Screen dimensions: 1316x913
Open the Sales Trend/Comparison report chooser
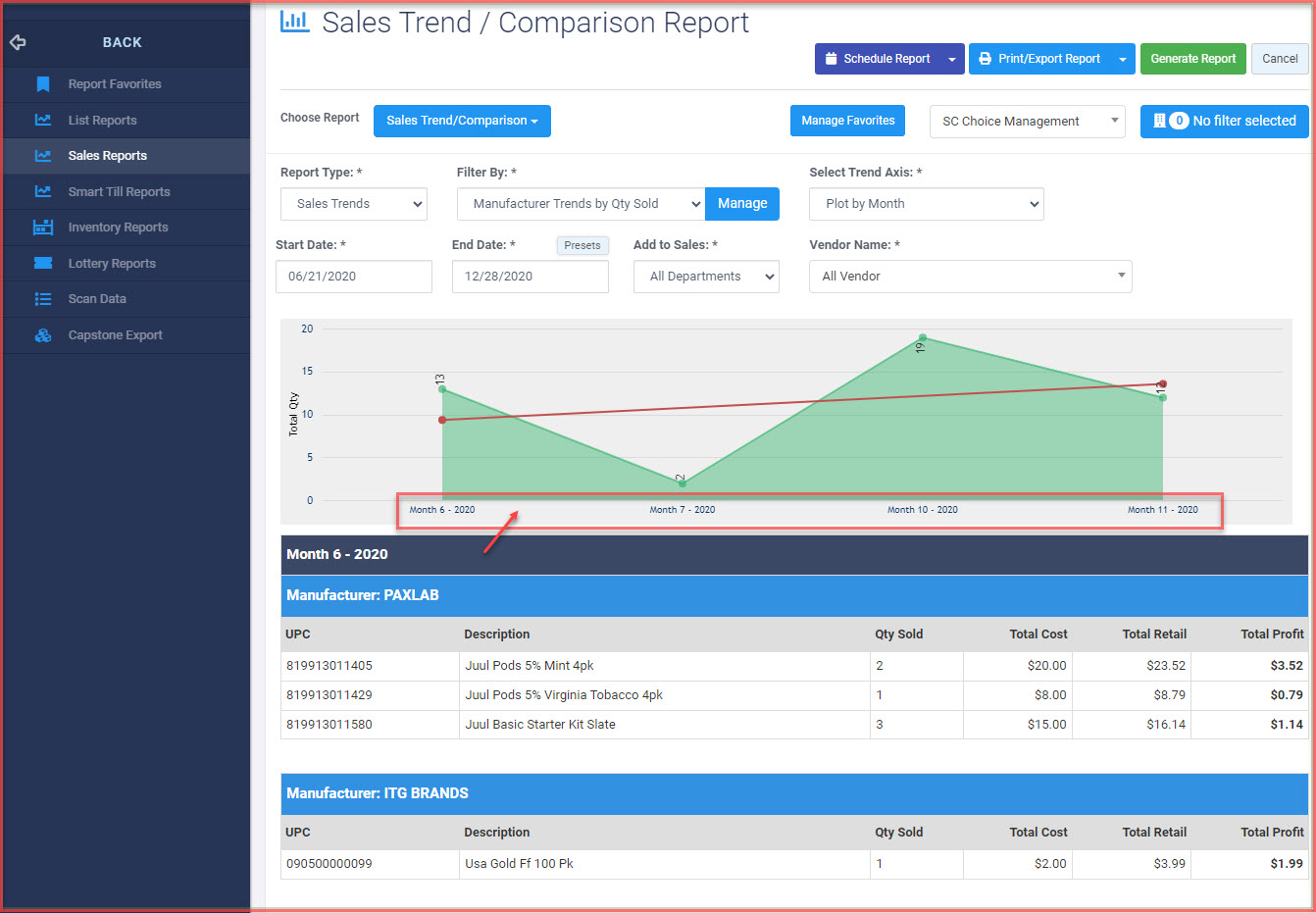point(462,121)
